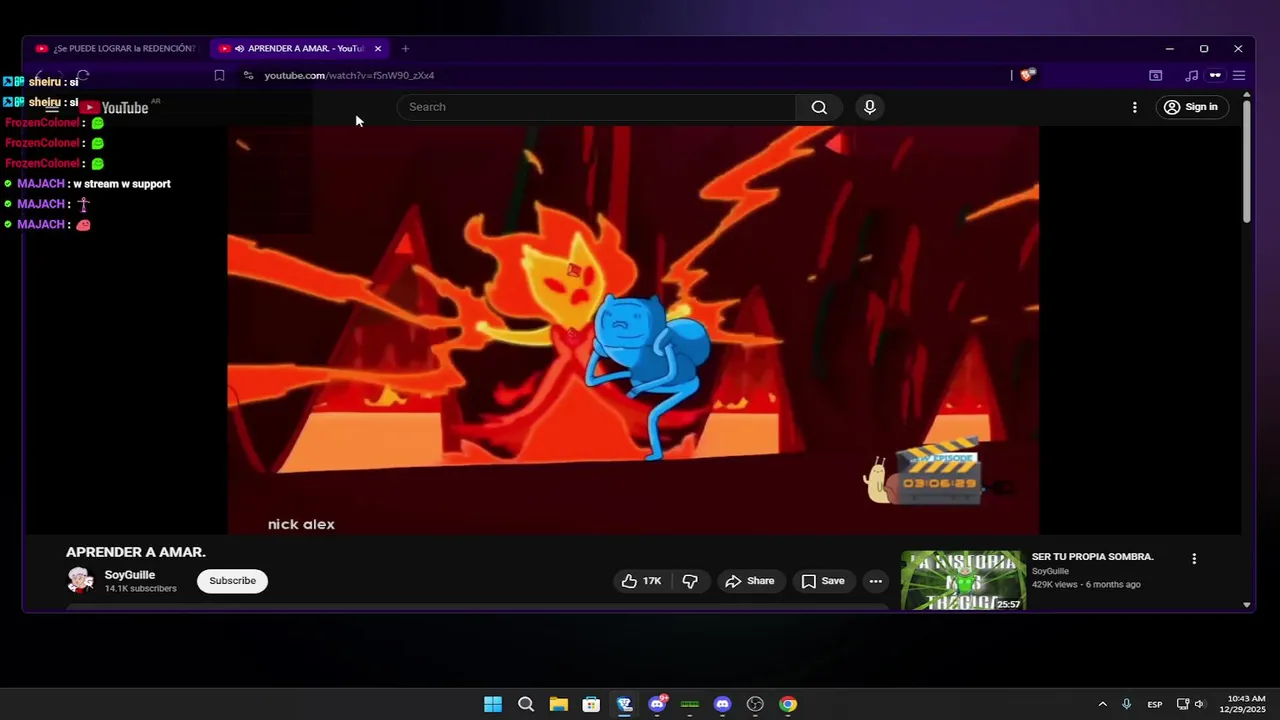Go to YouTube home via logo

coord(115,108)
